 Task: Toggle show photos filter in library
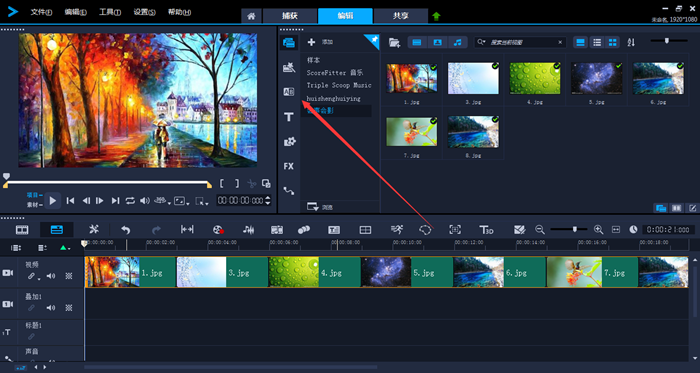(438, 42)
